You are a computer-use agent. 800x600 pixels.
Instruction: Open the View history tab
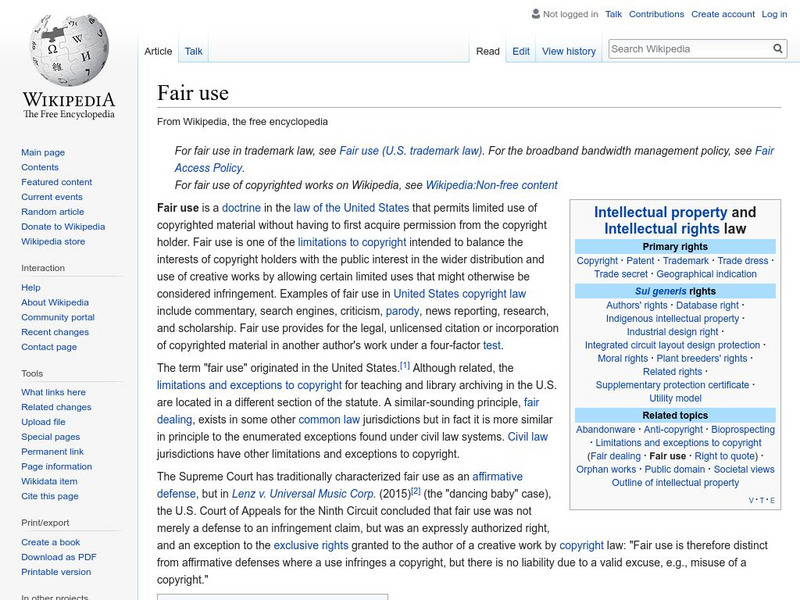point(569,51)
